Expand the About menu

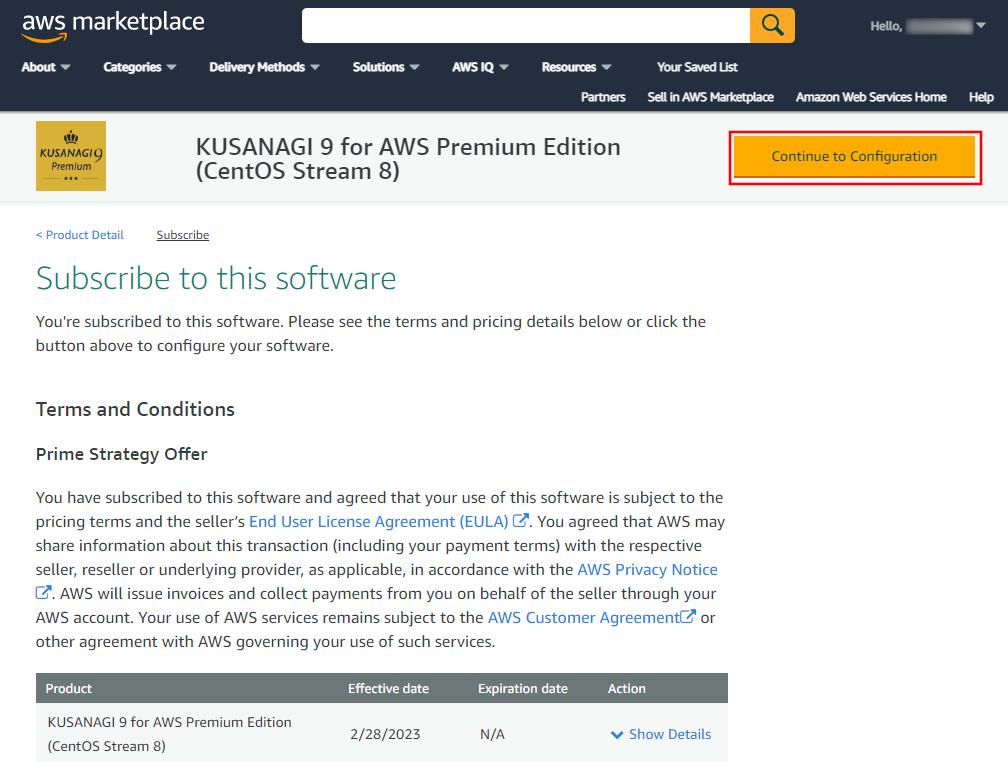[x=46, y=67]
